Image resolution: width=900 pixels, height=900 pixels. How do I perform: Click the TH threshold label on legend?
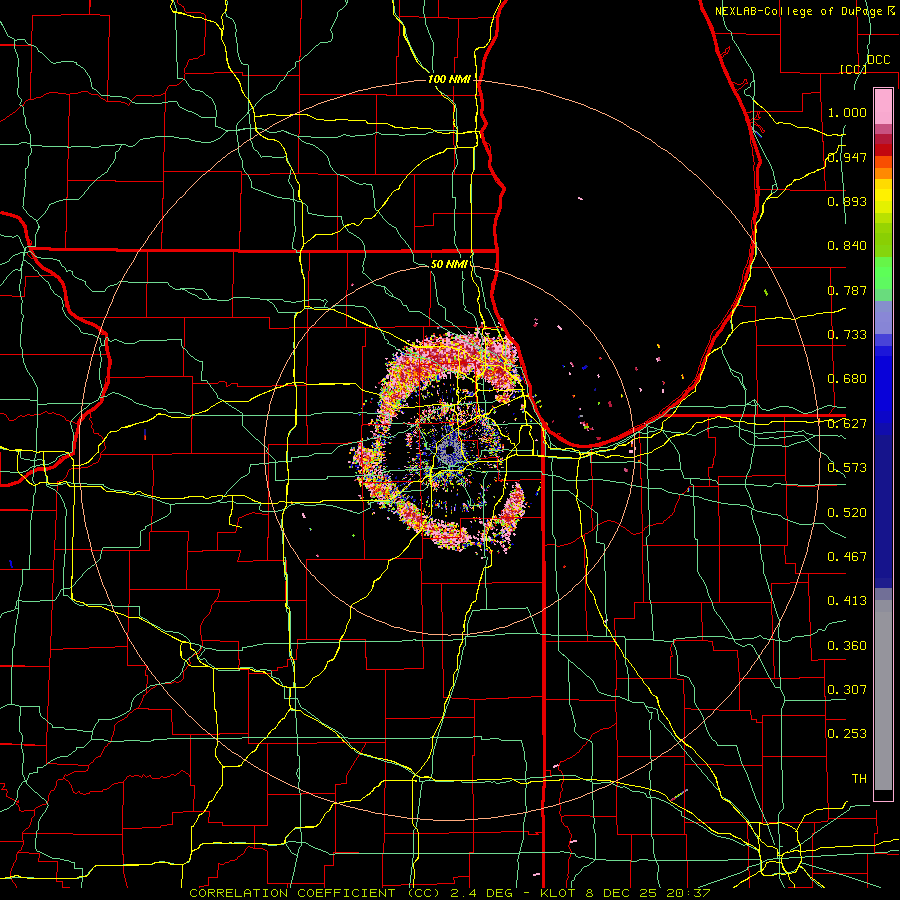(x=859, y=779)
